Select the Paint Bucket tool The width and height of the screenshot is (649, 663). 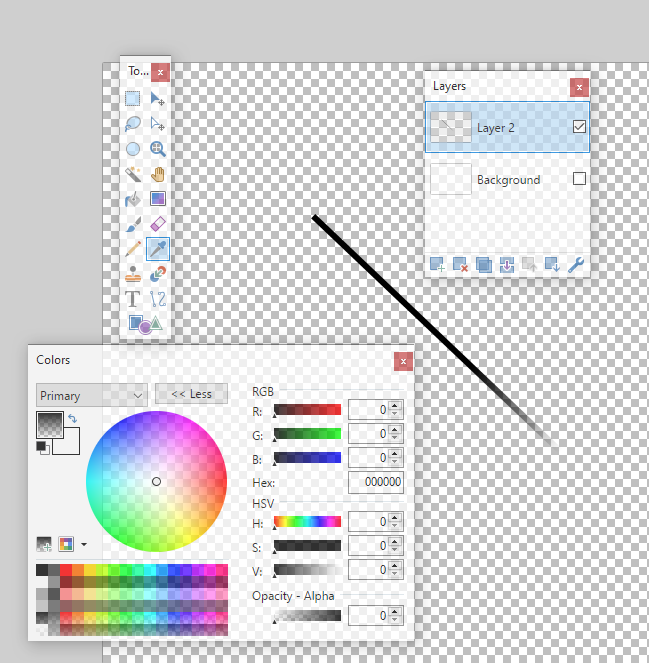[x=132, y=199]
